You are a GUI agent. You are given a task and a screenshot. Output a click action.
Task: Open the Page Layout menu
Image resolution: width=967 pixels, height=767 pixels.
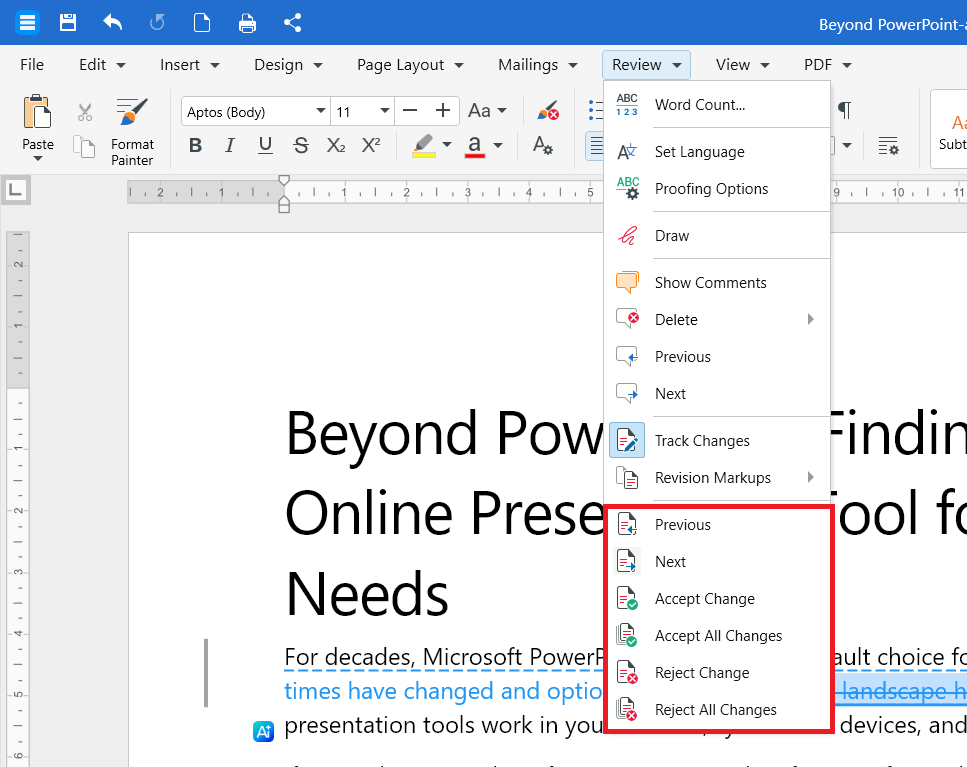click(410, 65)
